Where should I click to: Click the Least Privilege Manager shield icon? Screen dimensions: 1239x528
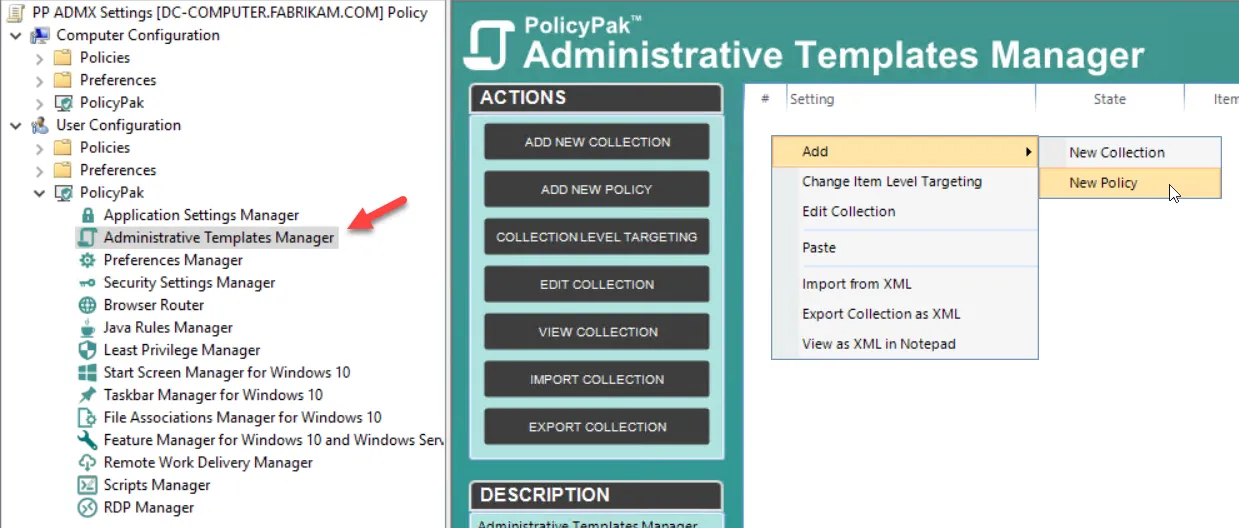click(x=87, y=350)
